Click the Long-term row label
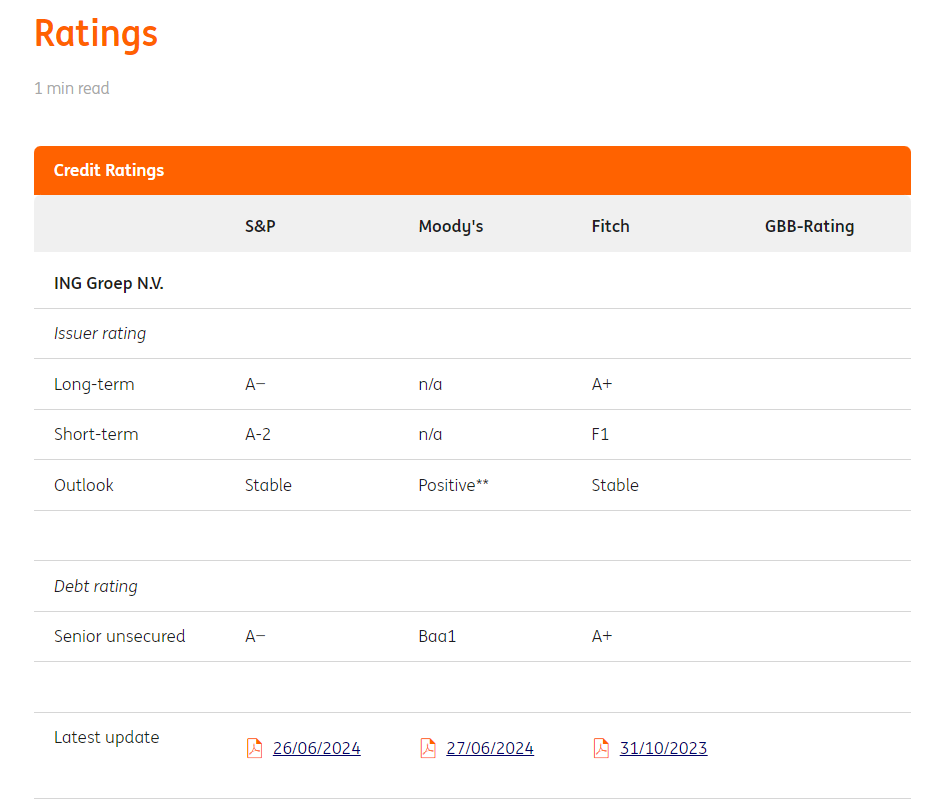929x804 pixels. click(94, 385)
